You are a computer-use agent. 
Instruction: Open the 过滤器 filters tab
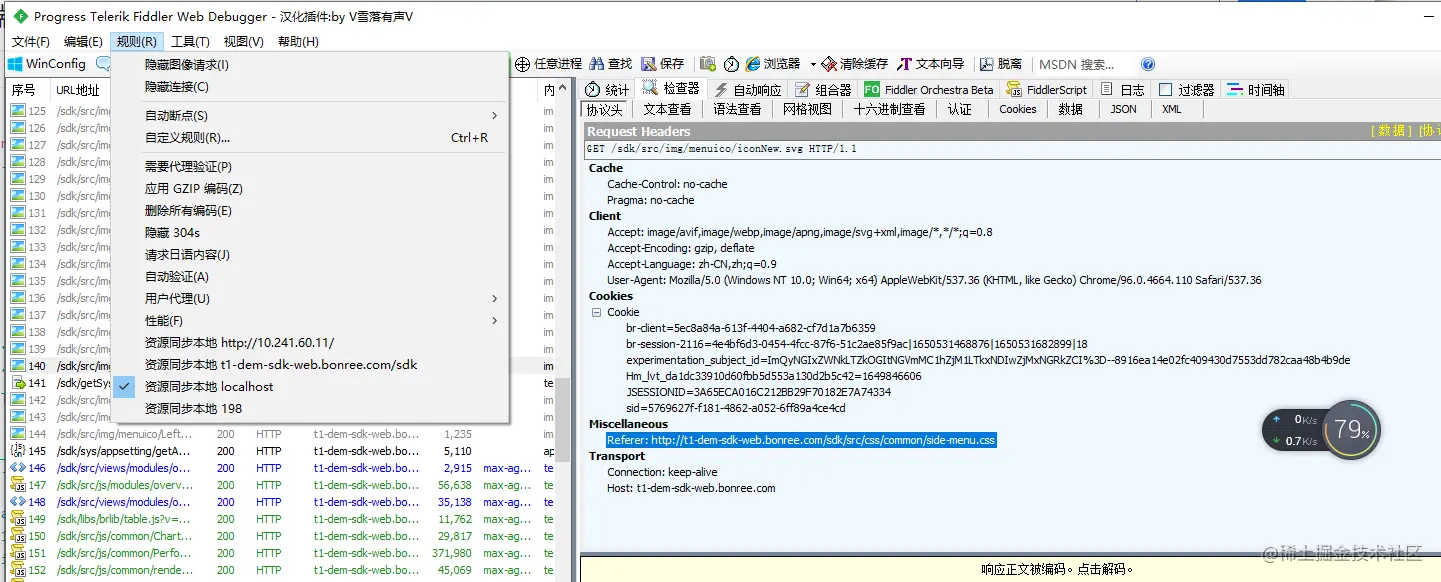pyautogui.click(x=1186, y=90)
